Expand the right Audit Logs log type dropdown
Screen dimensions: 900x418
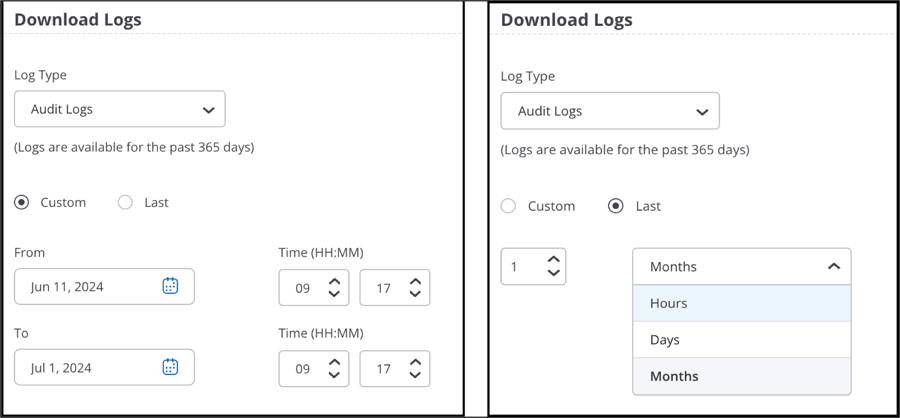(610, 111)
